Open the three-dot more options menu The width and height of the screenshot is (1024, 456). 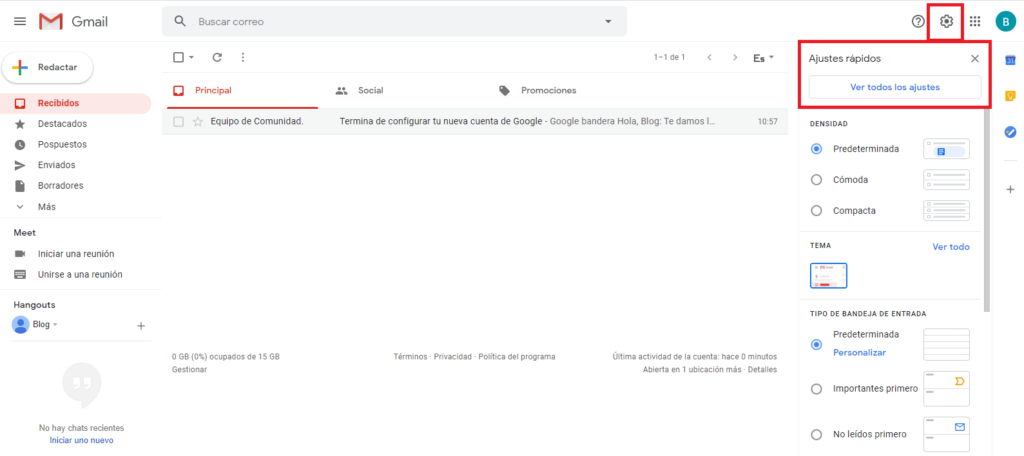[242, 58]
